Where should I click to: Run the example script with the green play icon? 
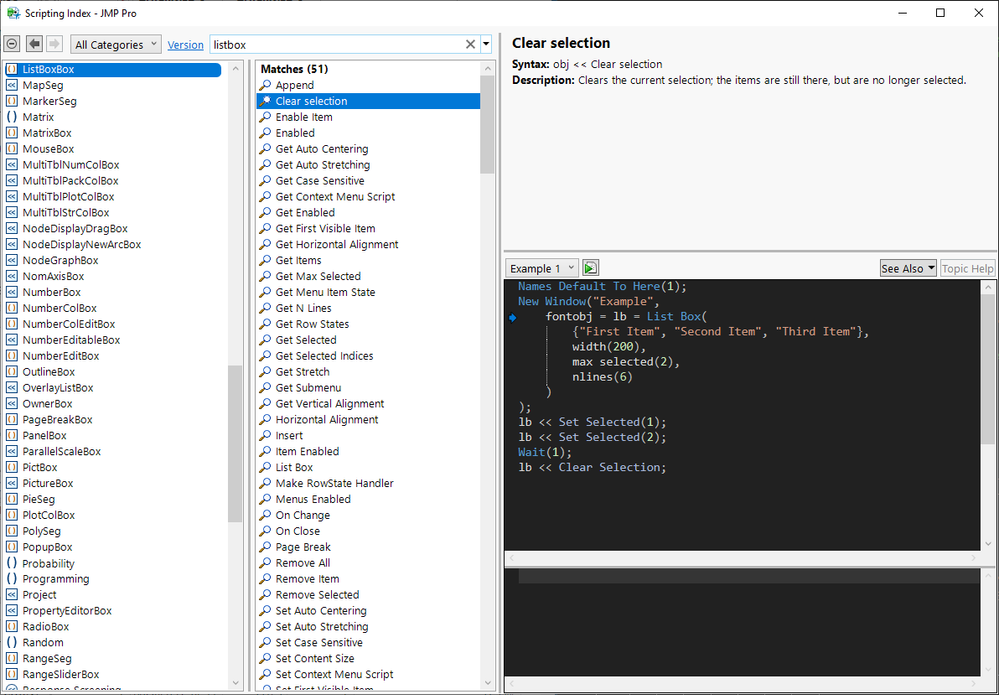[591, 268]
